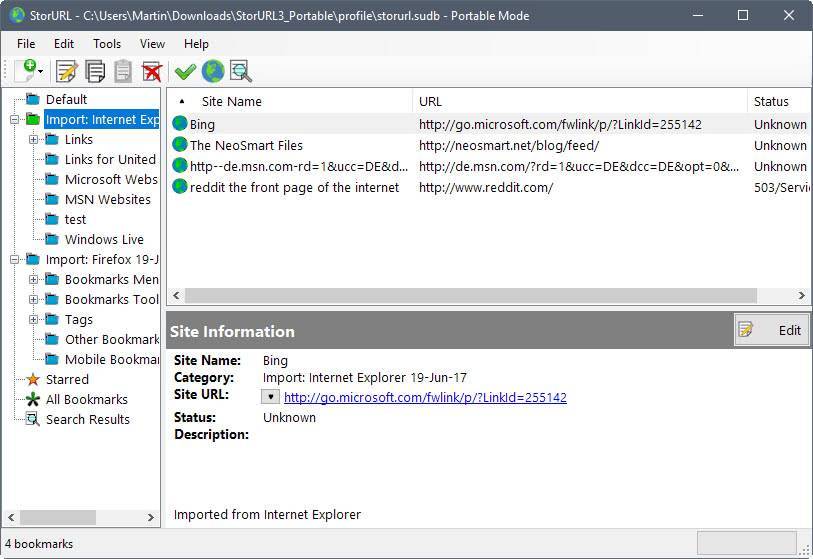Collapse the Import: Firefox node
This screenshot has width=813, height=559.
15,259
